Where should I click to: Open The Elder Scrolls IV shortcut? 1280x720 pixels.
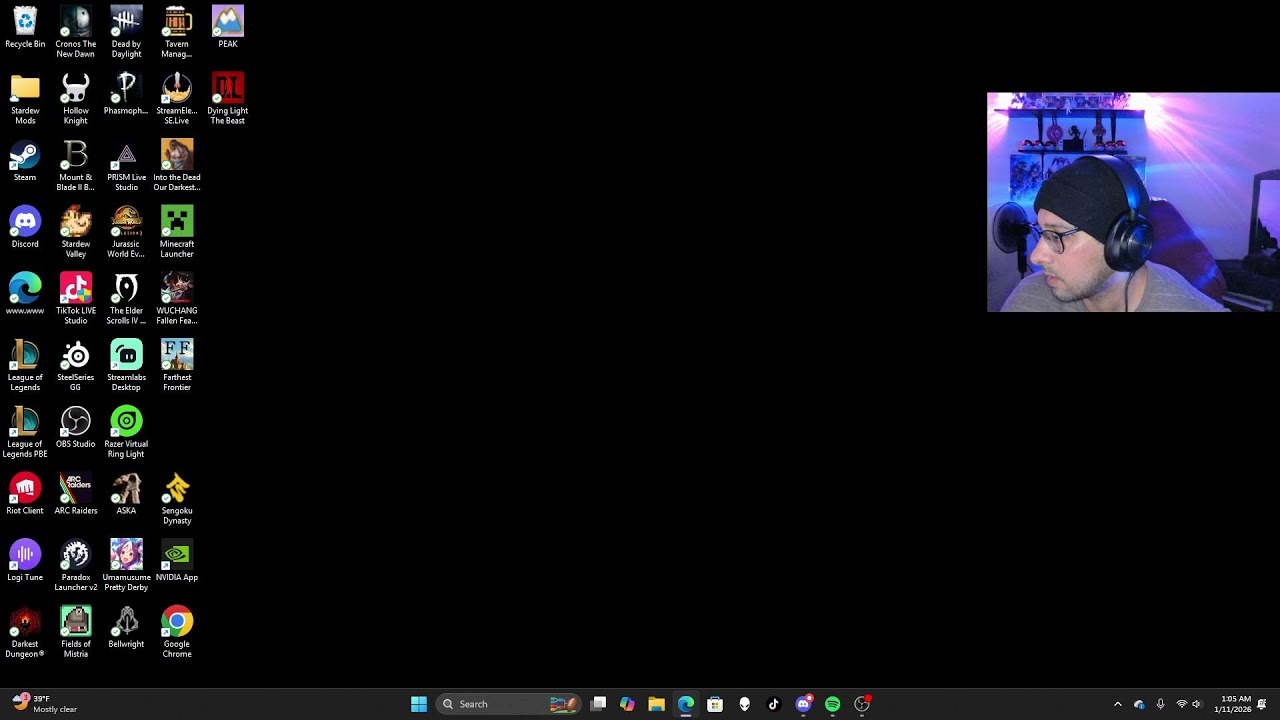(x=126, y=299)
